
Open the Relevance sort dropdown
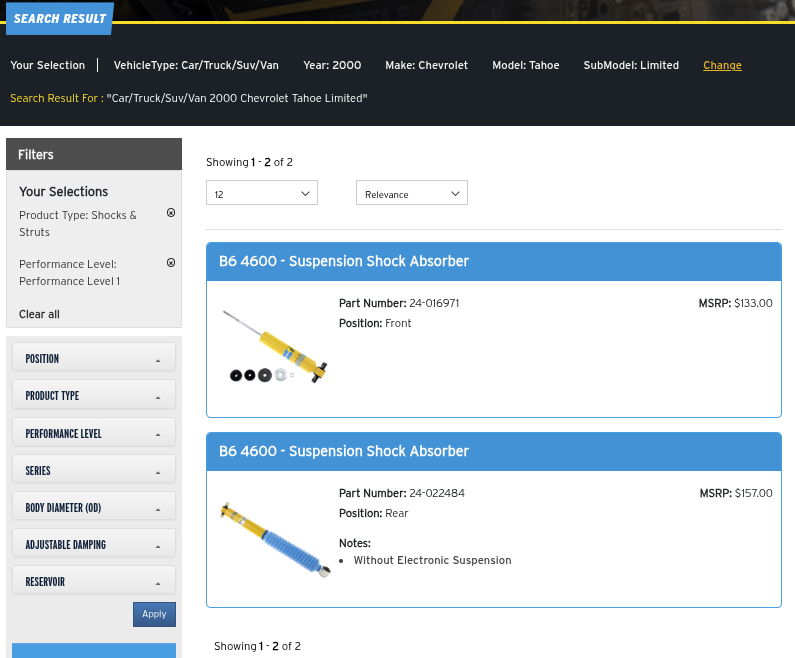tap(412, 193)
